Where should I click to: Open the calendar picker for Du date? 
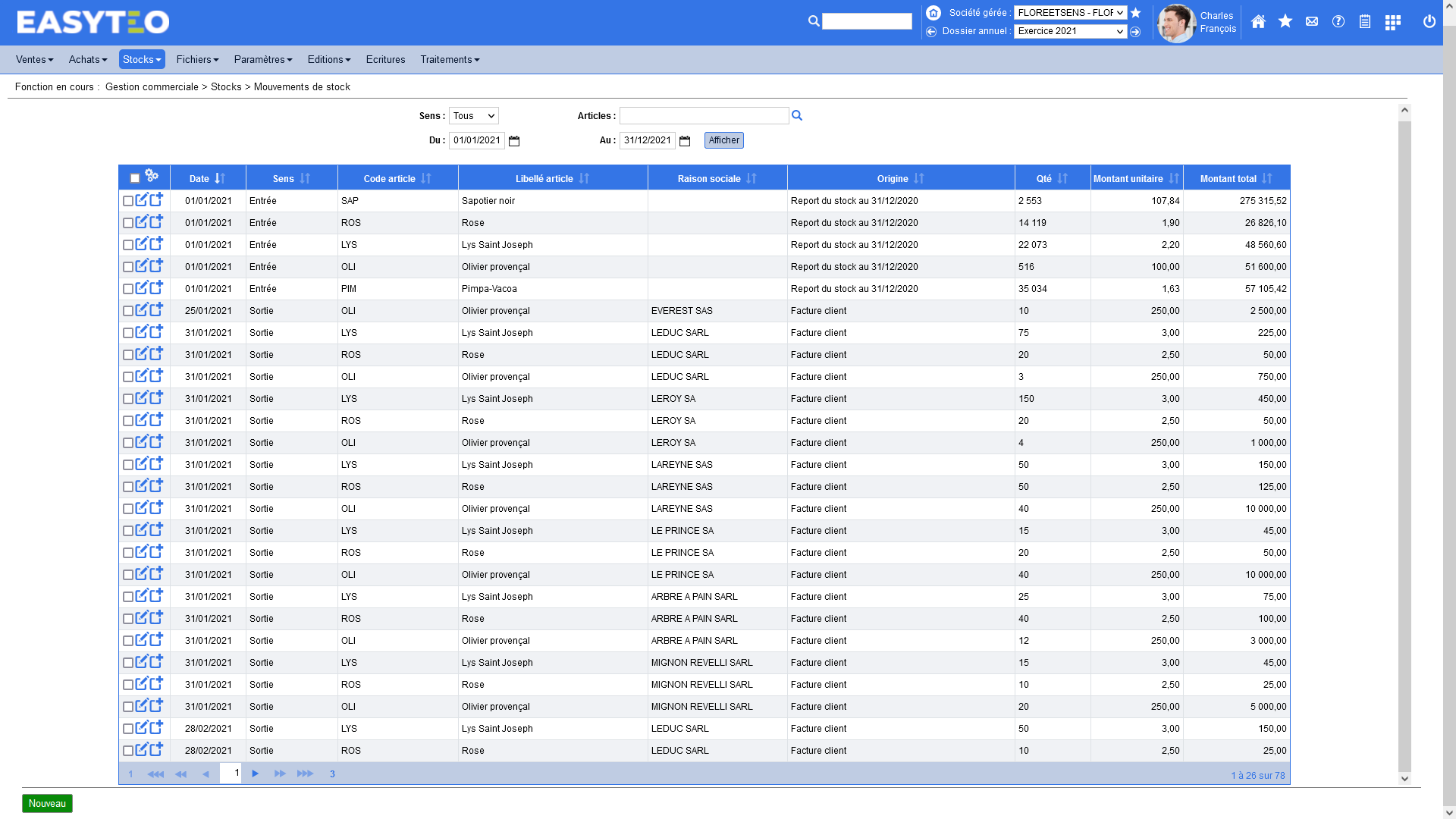[x=514, y=141]
